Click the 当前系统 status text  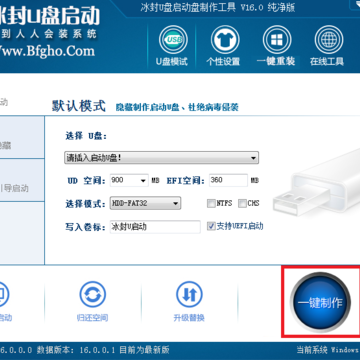point(312,350)
